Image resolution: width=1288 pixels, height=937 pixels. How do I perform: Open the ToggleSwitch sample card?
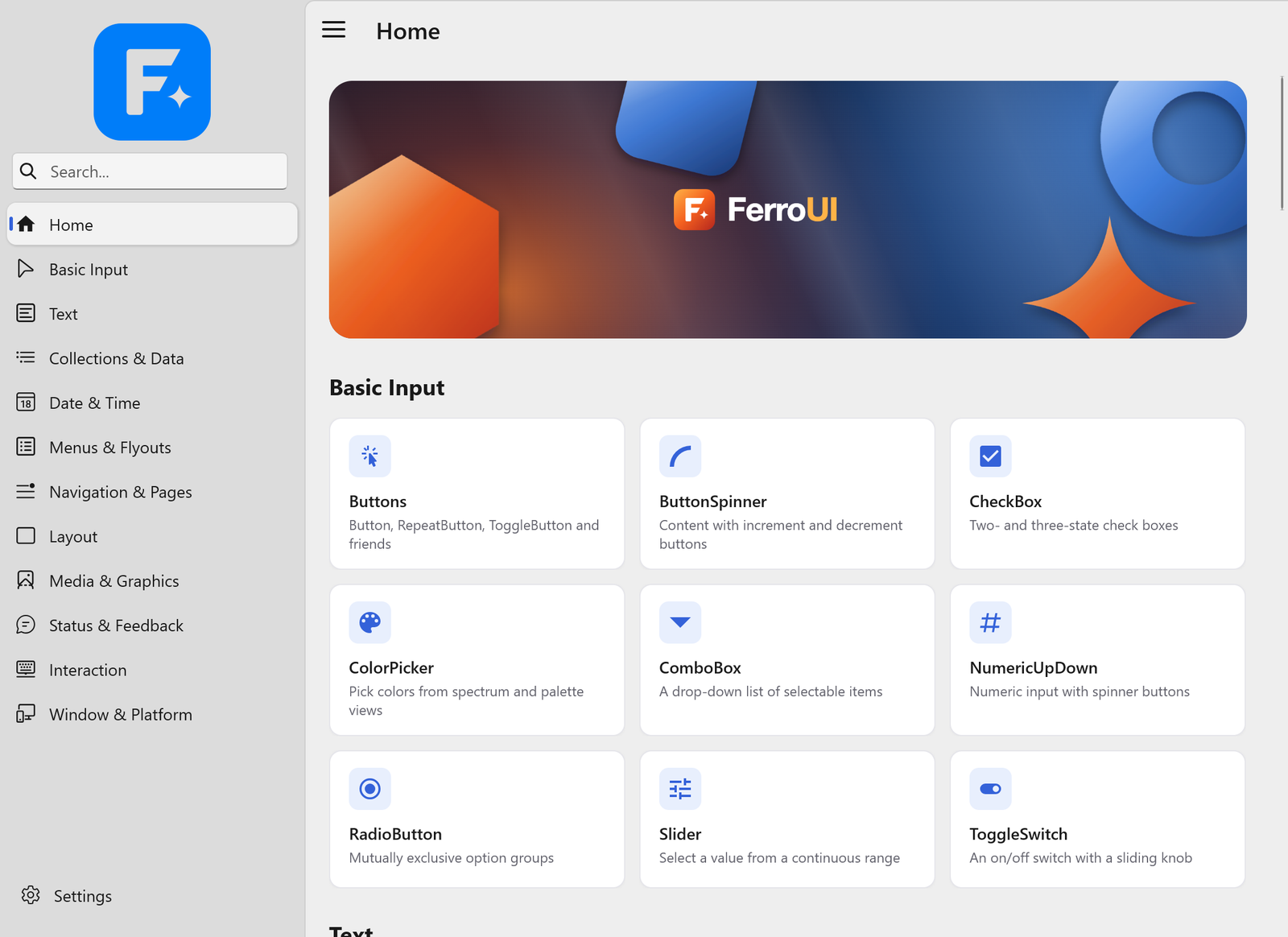click(1097, 819)
